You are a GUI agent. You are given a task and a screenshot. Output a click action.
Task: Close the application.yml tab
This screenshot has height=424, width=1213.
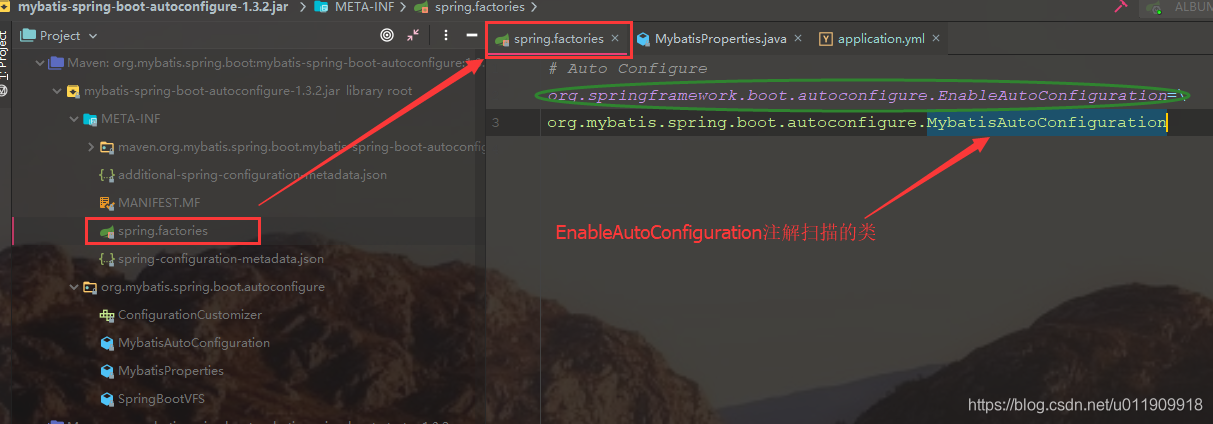(x=936, y=39)
